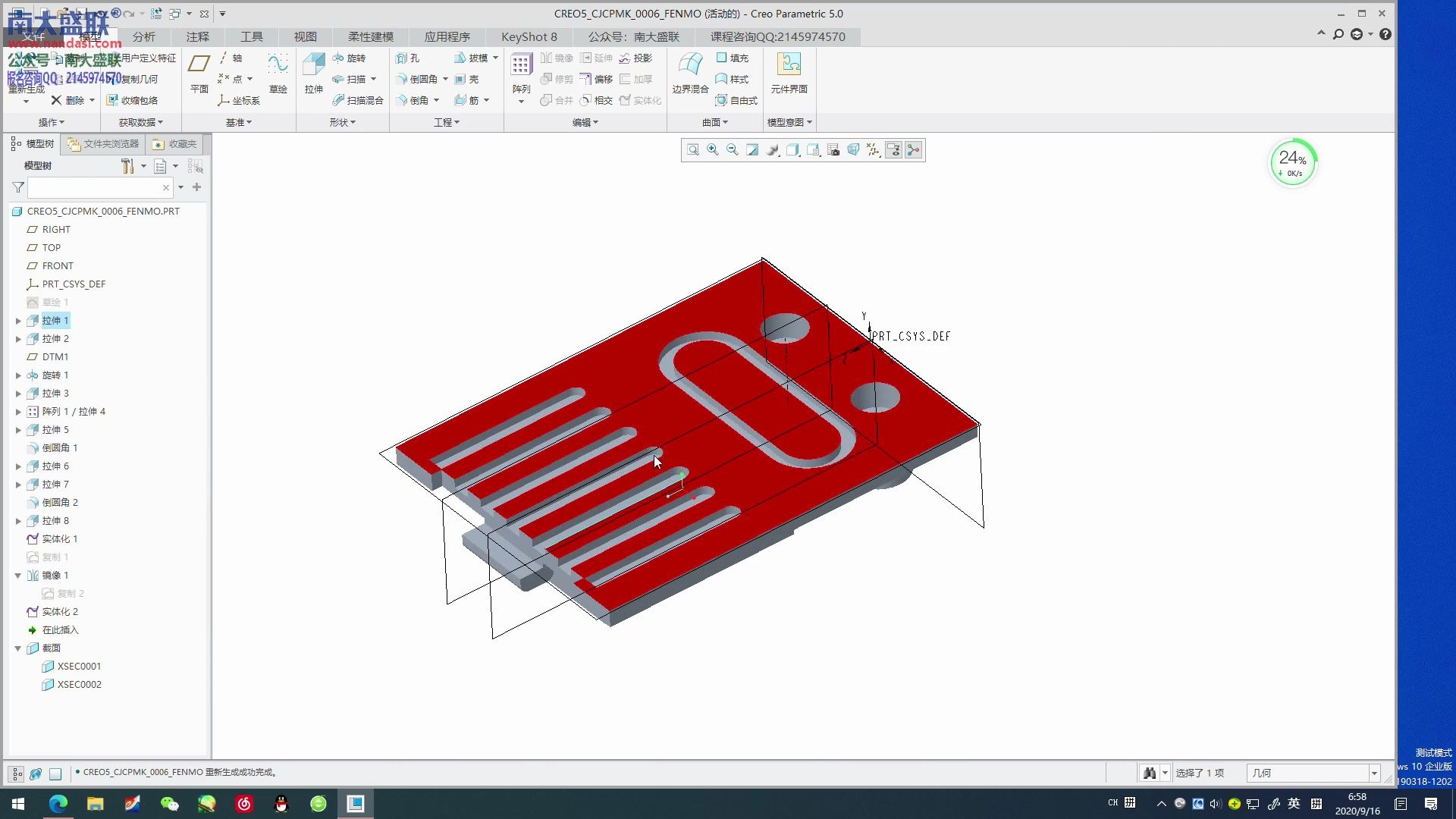Screen dimensions: 1456x819
Task: Collapse the 镜像 1 tree node
Action: 18,576
